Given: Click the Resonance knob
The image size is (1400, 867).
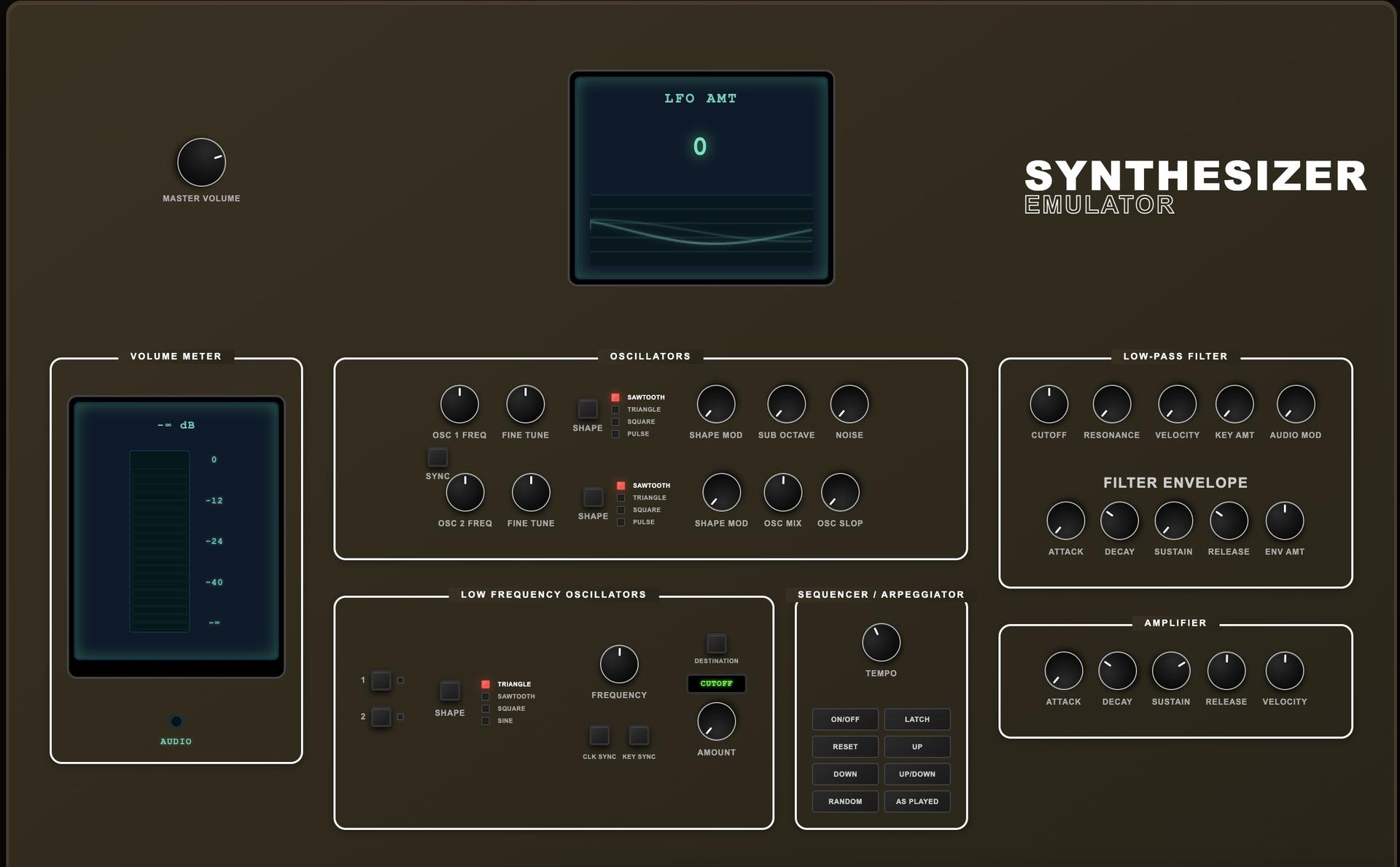Looking at the screenshot, I should pos(1111,404).
